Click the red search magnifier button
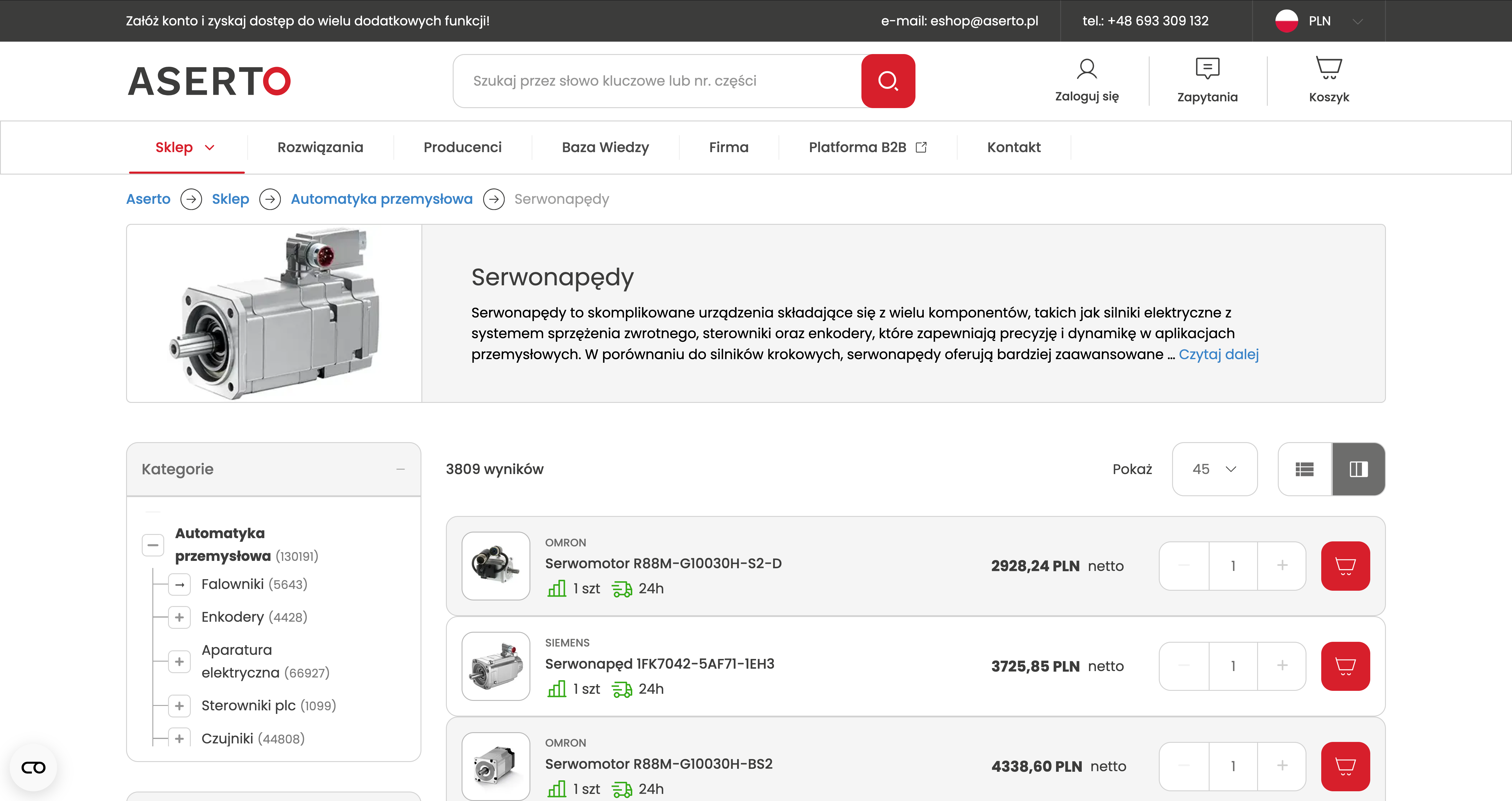This screenshot has height=801, width=1512. pos(887,81)
